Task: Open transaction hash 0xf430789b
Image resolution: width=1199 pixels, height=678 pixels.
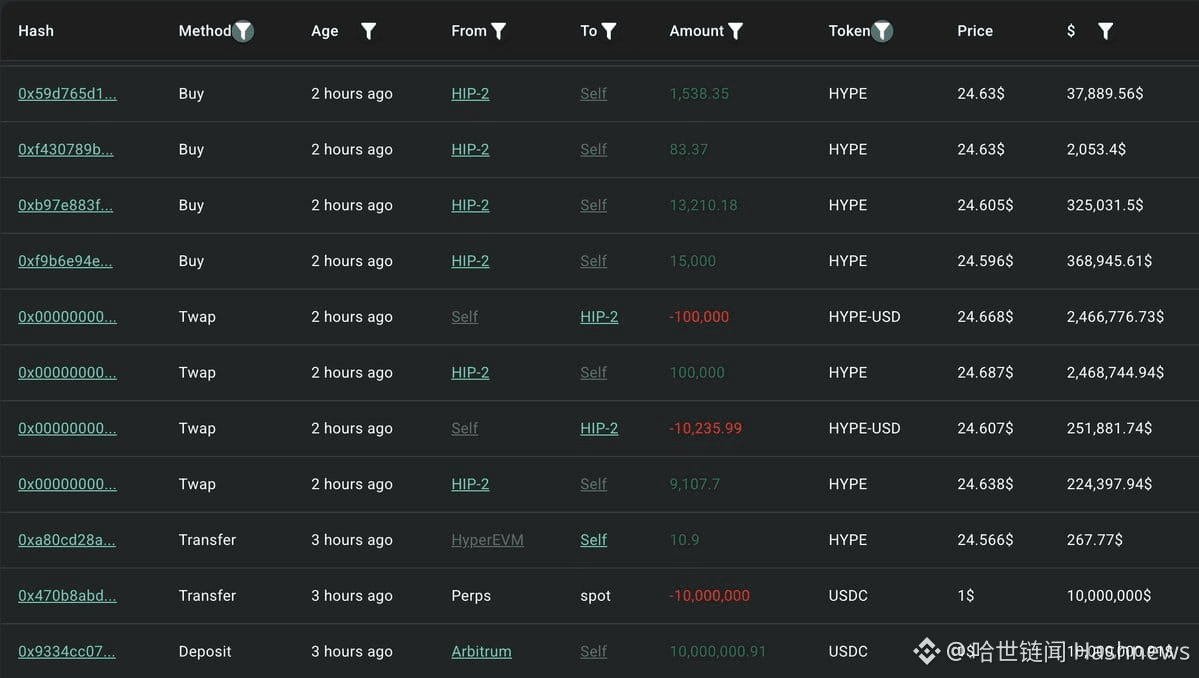Action: 65,150
